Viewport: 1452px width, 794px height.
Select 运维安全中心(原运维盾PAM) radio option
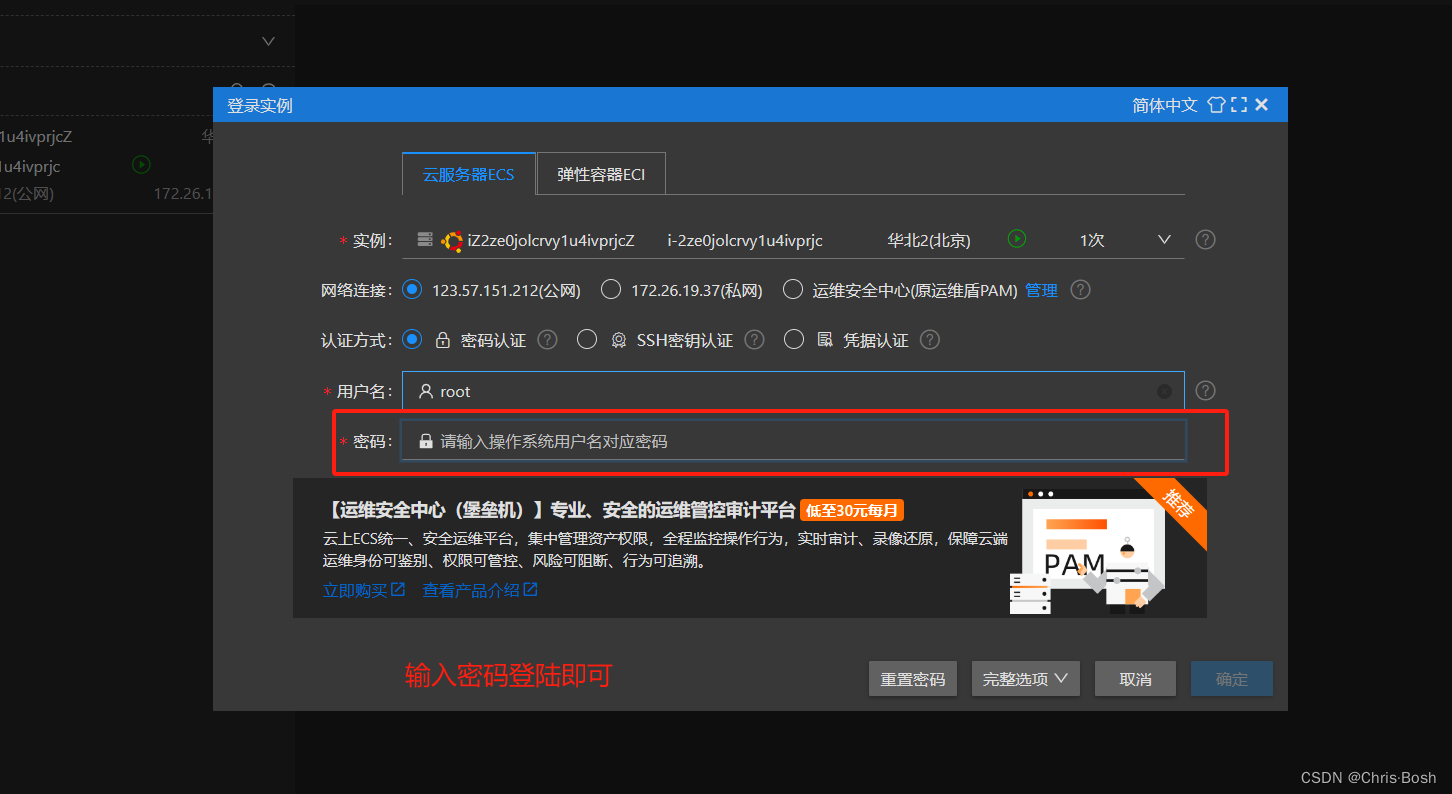point(793,290)
